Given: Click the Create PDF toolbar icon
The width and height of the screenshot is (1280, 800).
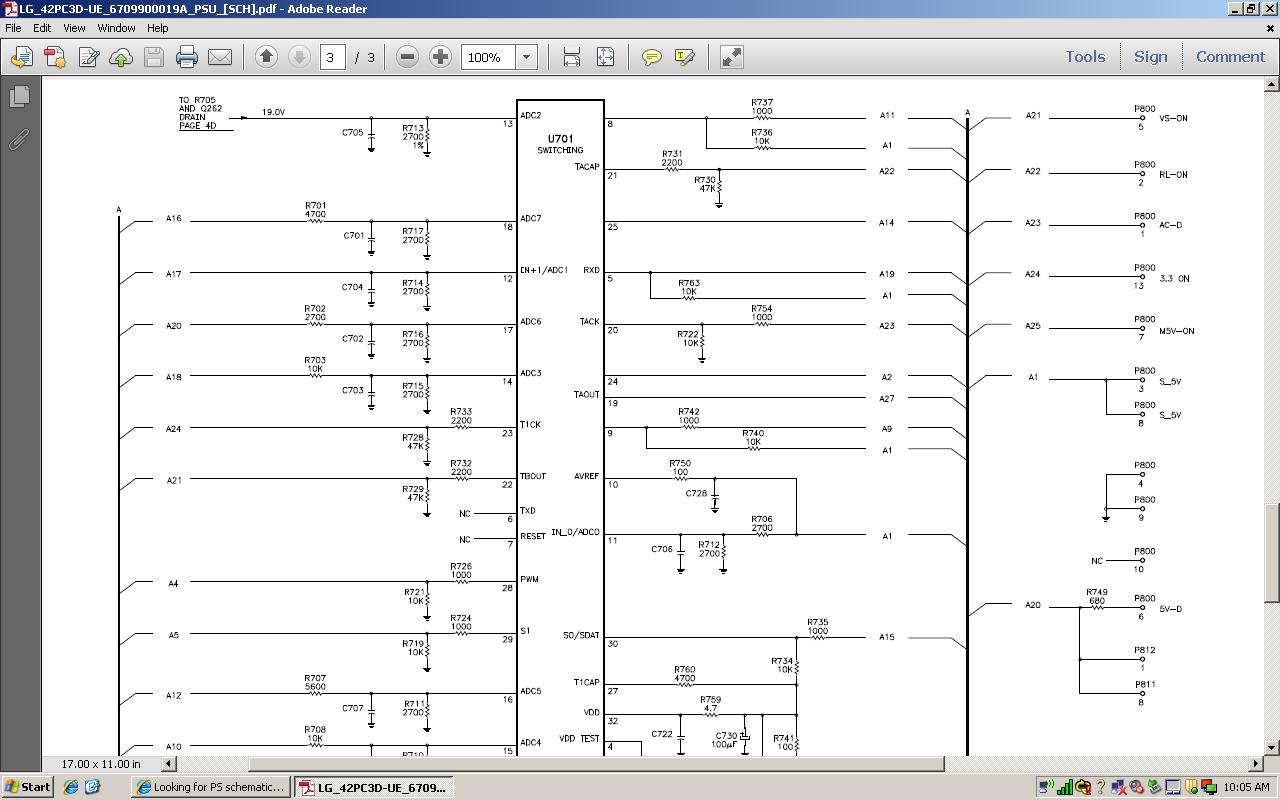Looking at the screenshot, I should (55, 57).
